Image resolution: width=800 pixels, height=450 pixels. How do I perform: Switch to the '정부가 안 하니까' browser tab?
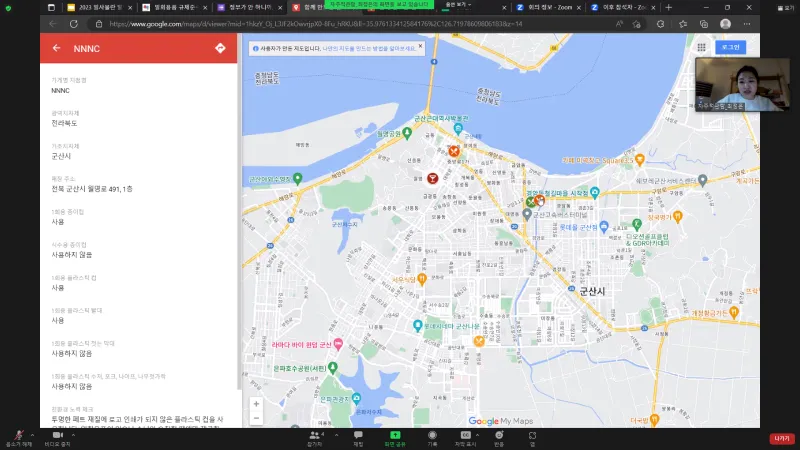(250, 8)
